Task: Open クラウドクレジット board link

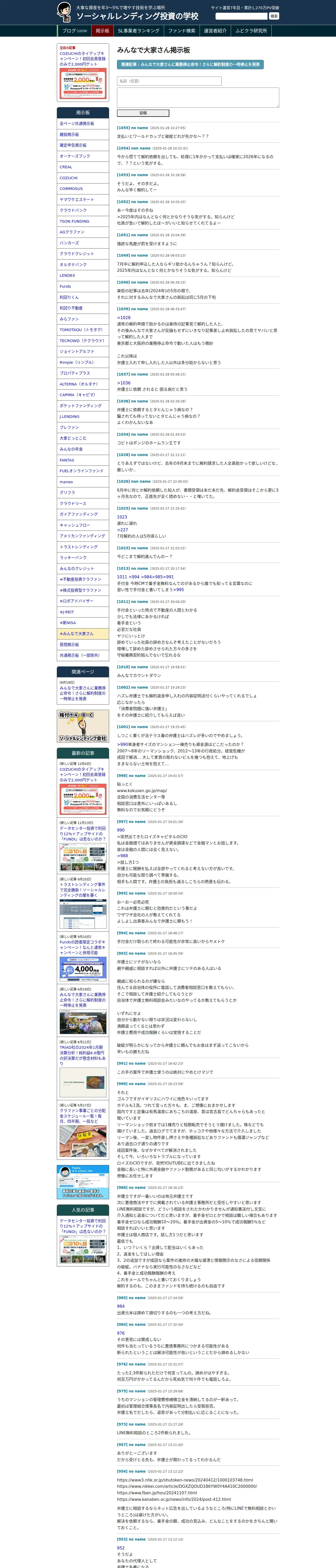Action: coord(83,254)
